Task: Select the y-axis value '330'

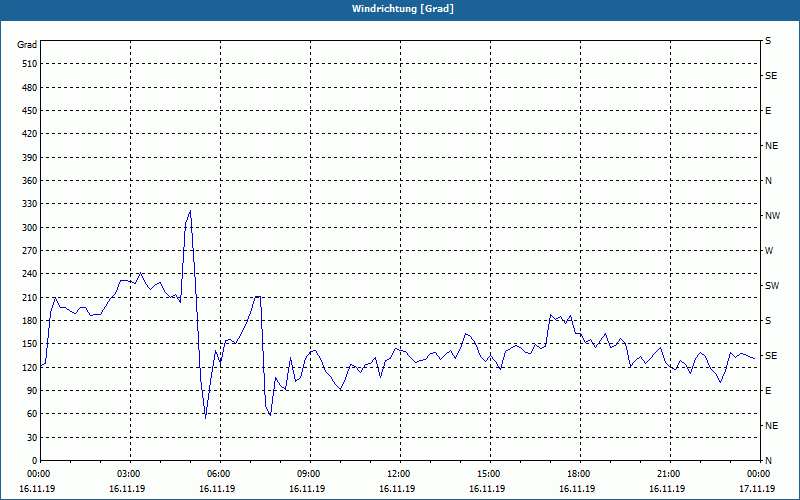Action: coord(30,204)
